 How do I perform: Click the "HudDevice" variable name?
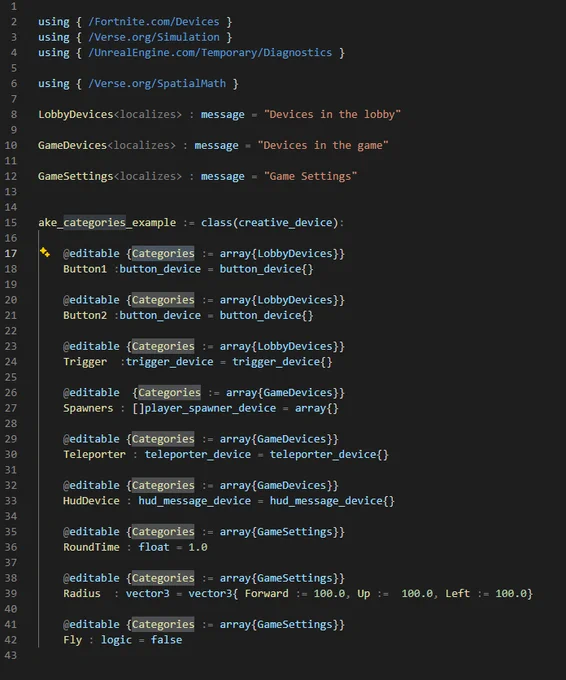point(91,501)
